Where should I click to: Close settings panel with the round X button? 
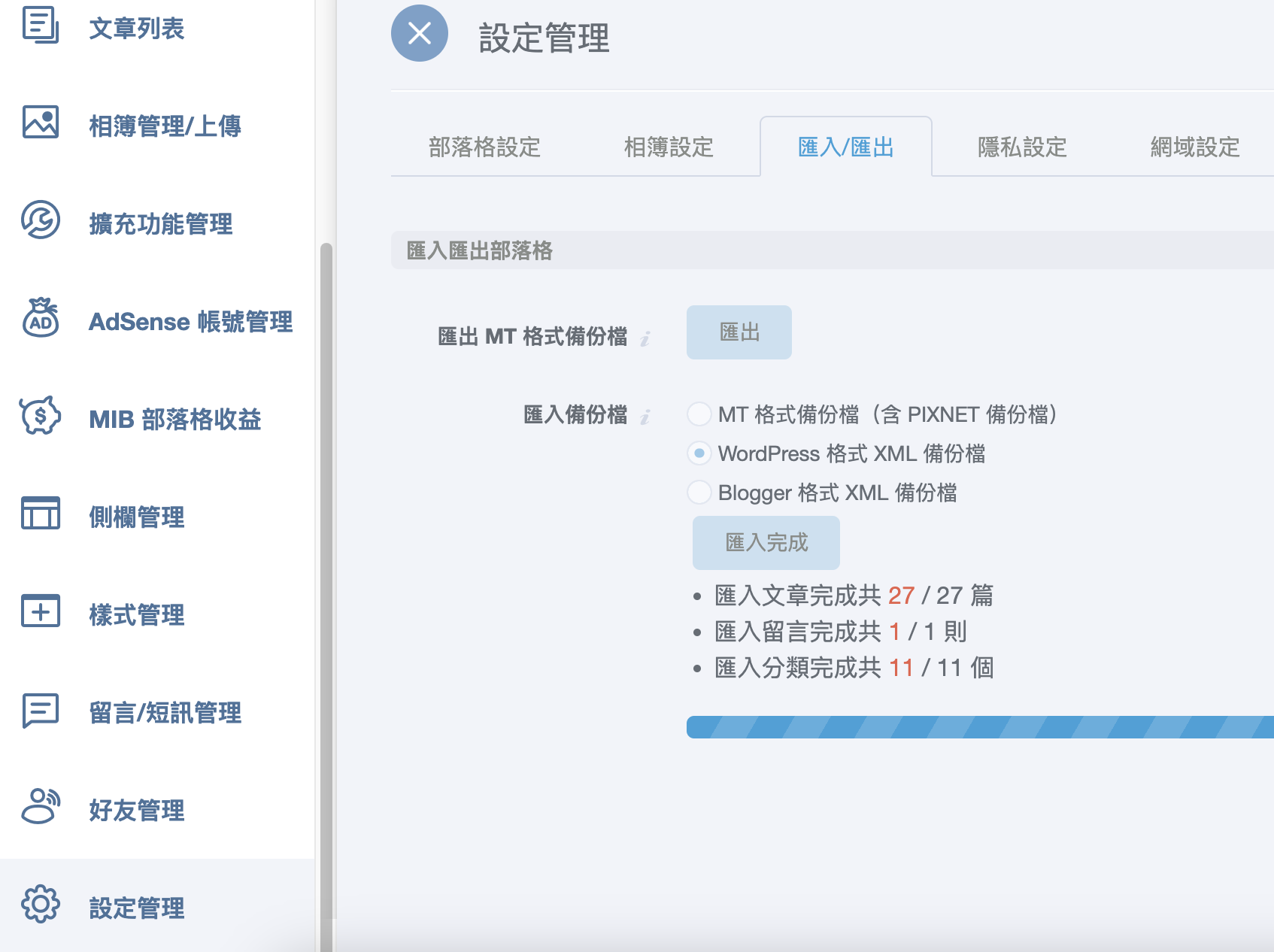[420, 33]
